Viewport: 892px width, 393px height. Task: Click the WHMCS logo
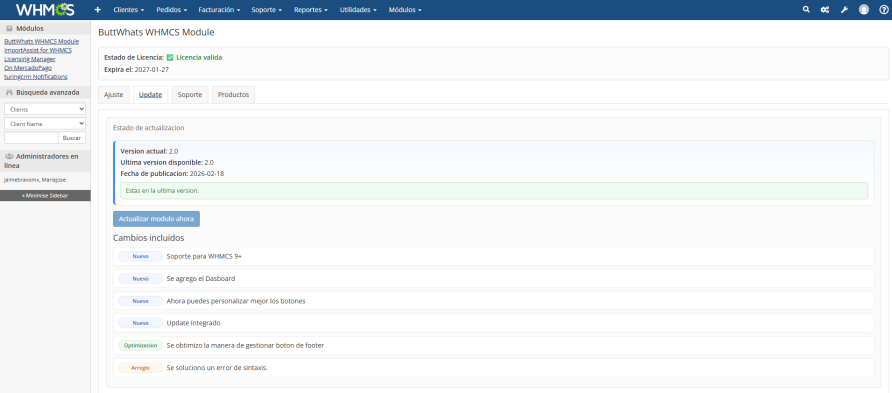[x=45, y=10]
